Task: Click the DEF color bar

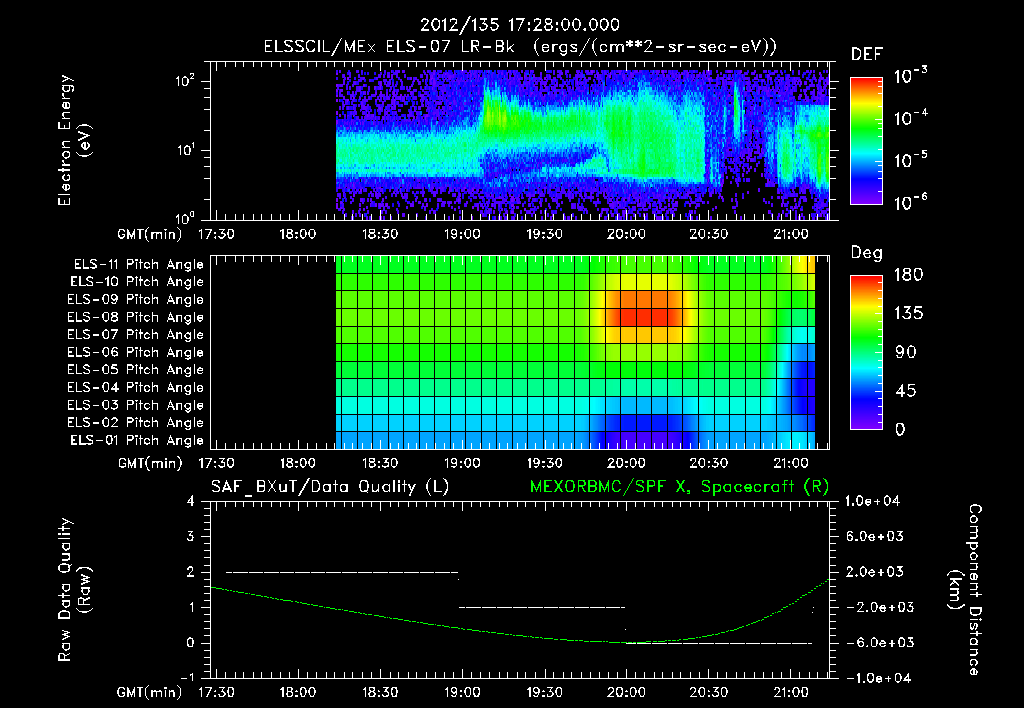Action: (x=866, y=141)
